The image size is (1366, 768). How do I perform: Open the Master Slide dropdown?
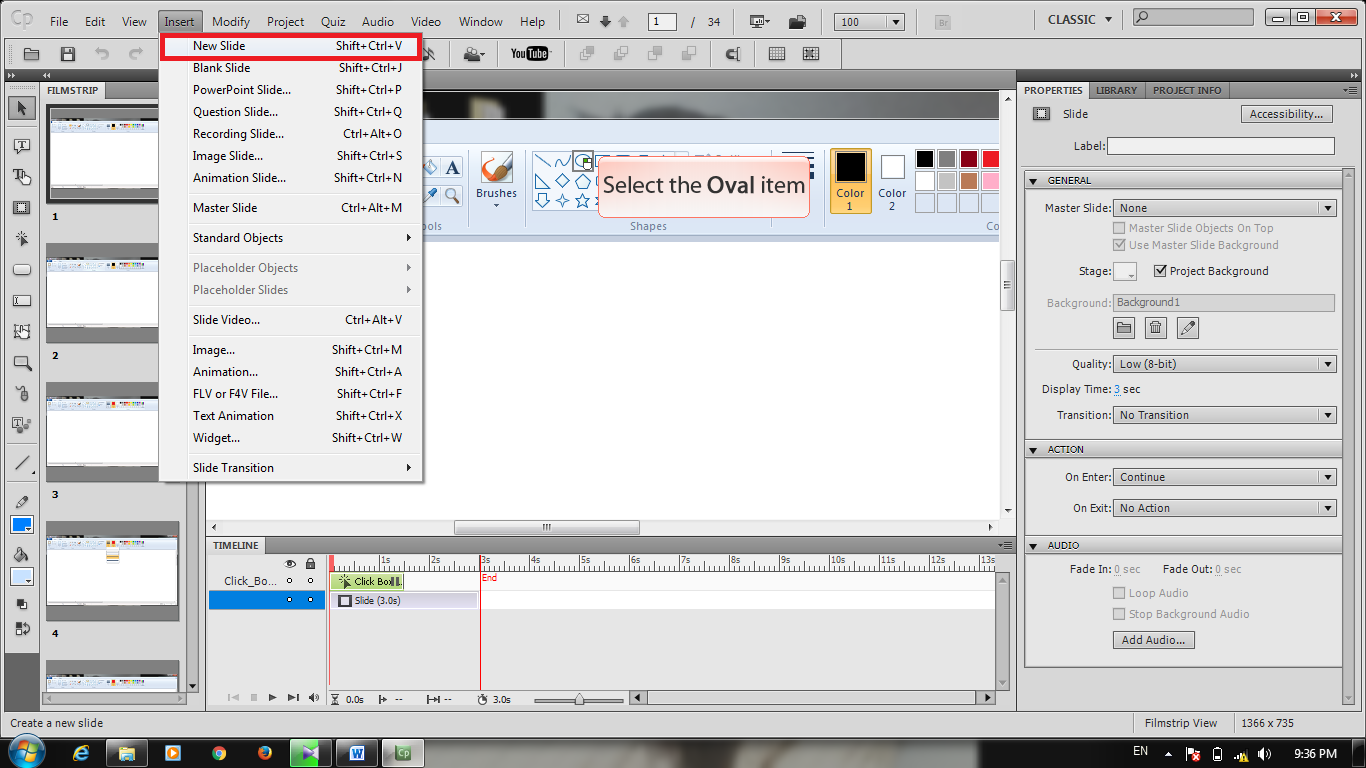(1224, 208)
